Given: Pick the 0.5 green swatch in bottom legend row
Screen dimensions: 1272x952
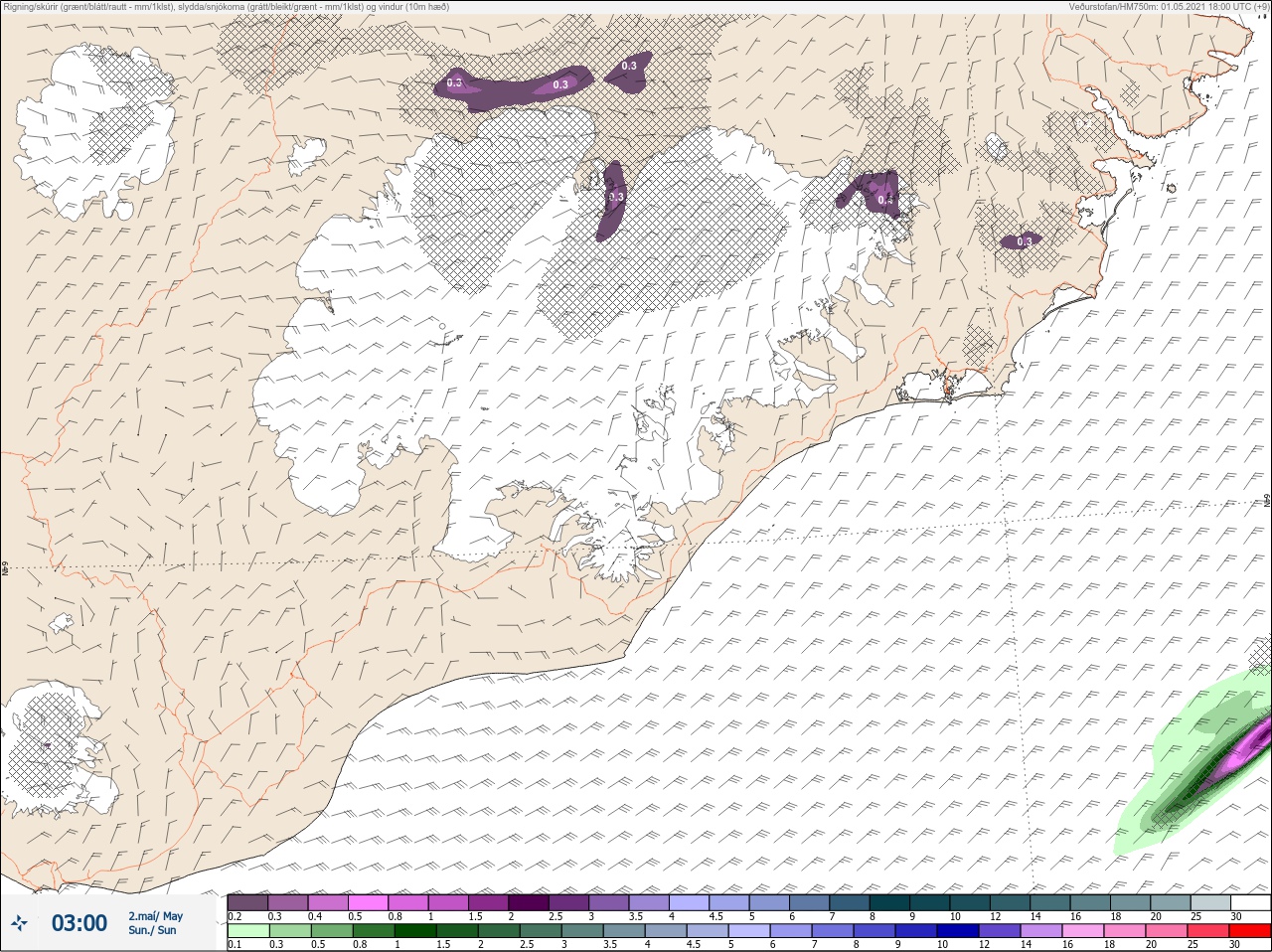Looking at the screenshot, I should click(x=331, y=931).
